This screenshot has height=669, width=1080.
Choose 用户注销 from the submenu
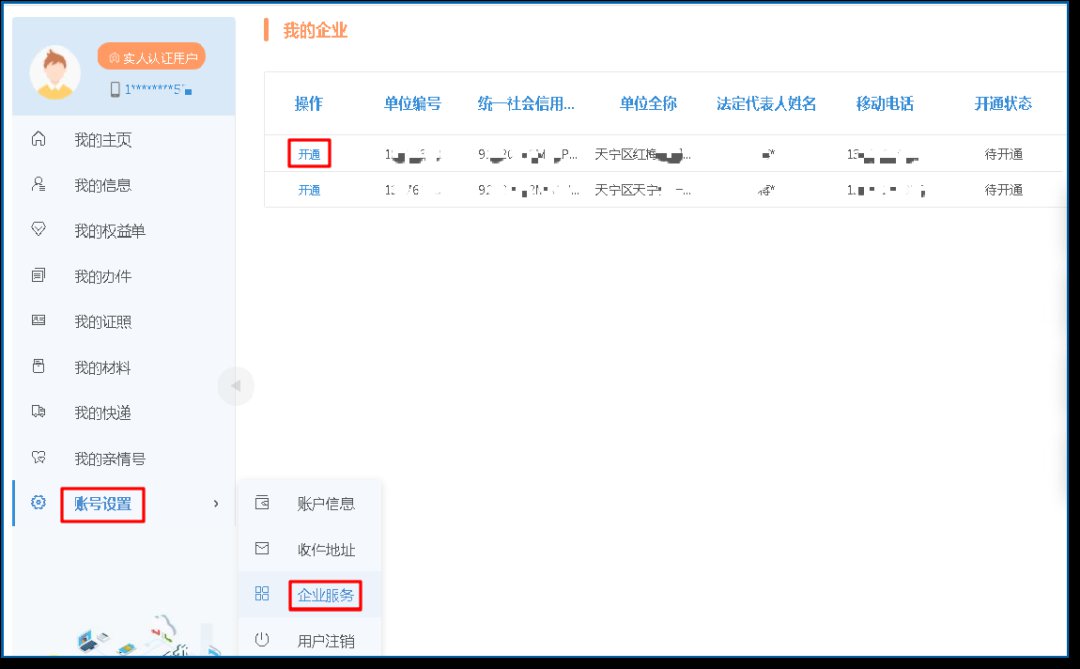(x=326, y=641)
